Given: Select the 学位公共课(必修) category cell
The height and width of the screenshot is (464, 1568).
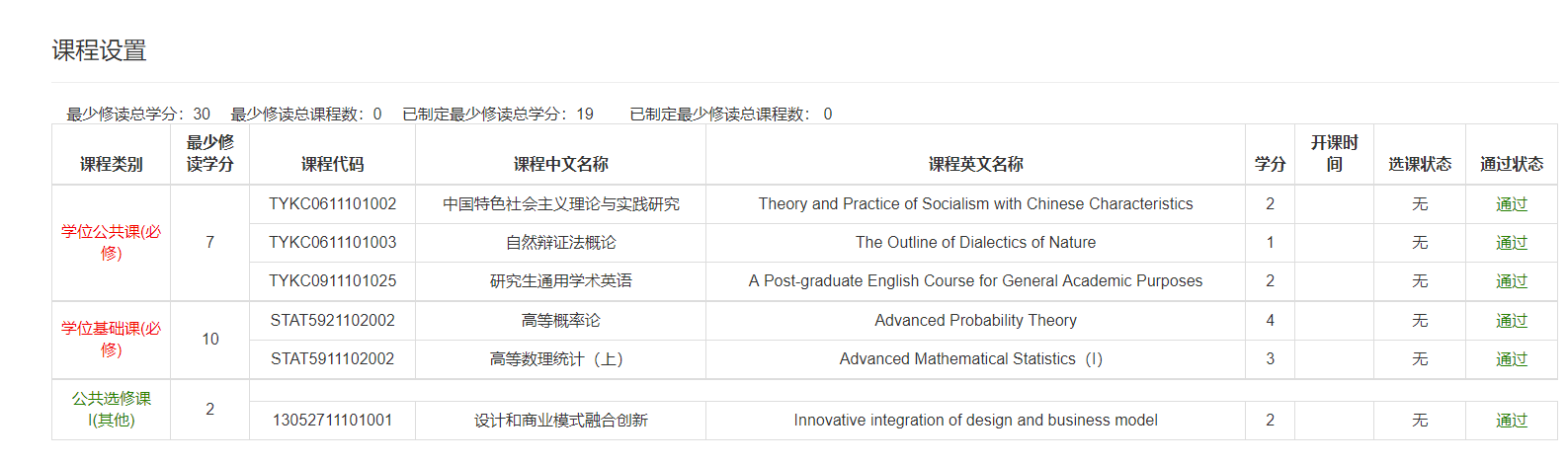Looking at the screenshot, I should pyautogui.click(x=111, y=243).
